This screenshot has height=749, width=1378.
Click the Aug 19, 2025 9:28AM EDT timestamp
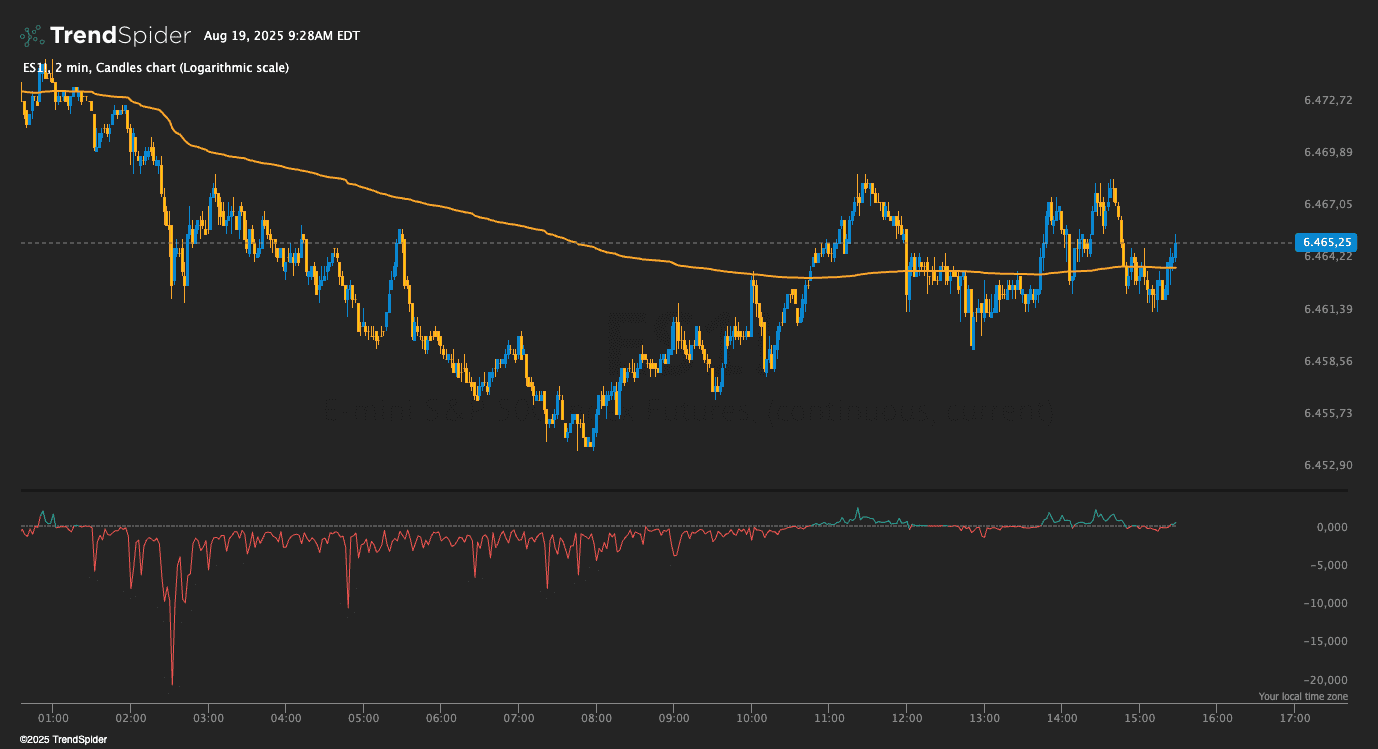point(282,35)
